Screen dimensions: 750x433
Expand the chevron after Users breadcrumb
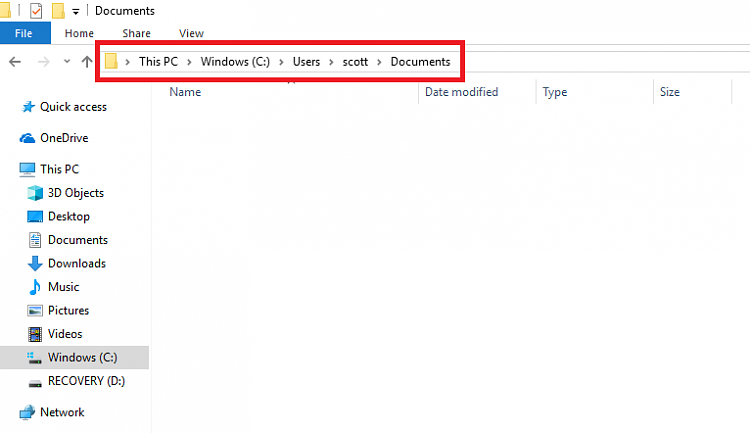(x=331, y=62)
